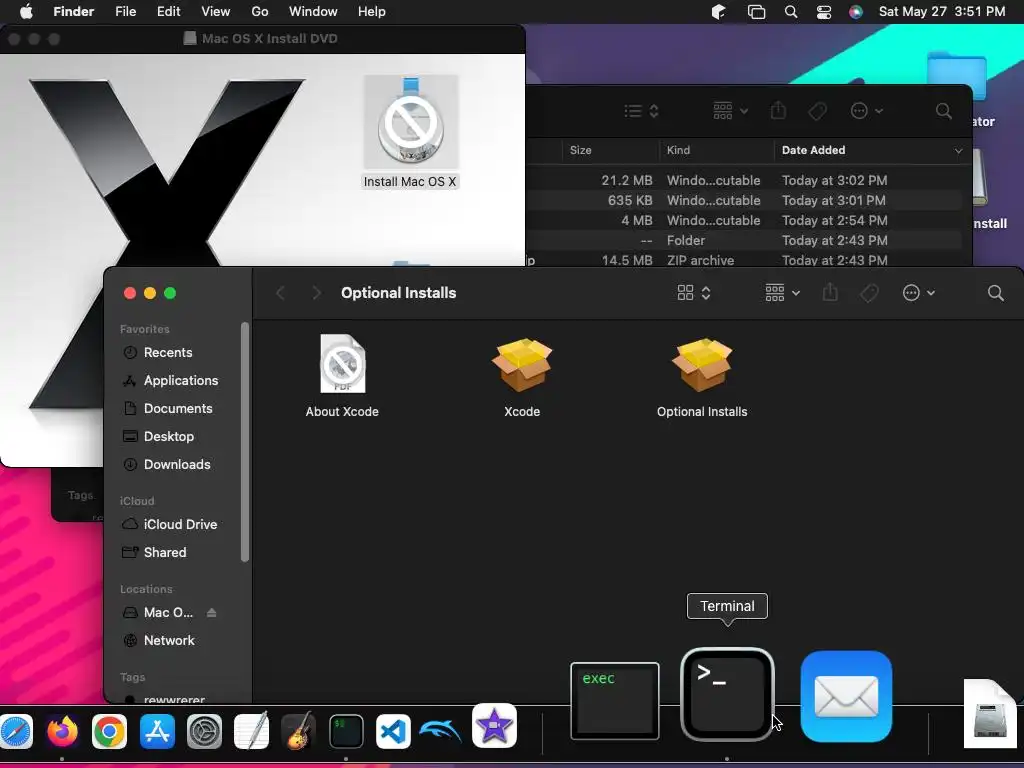Open Firefox from the Dock
The height and width of the screenshot is (768, 1024).
click(x=63, y=731)
